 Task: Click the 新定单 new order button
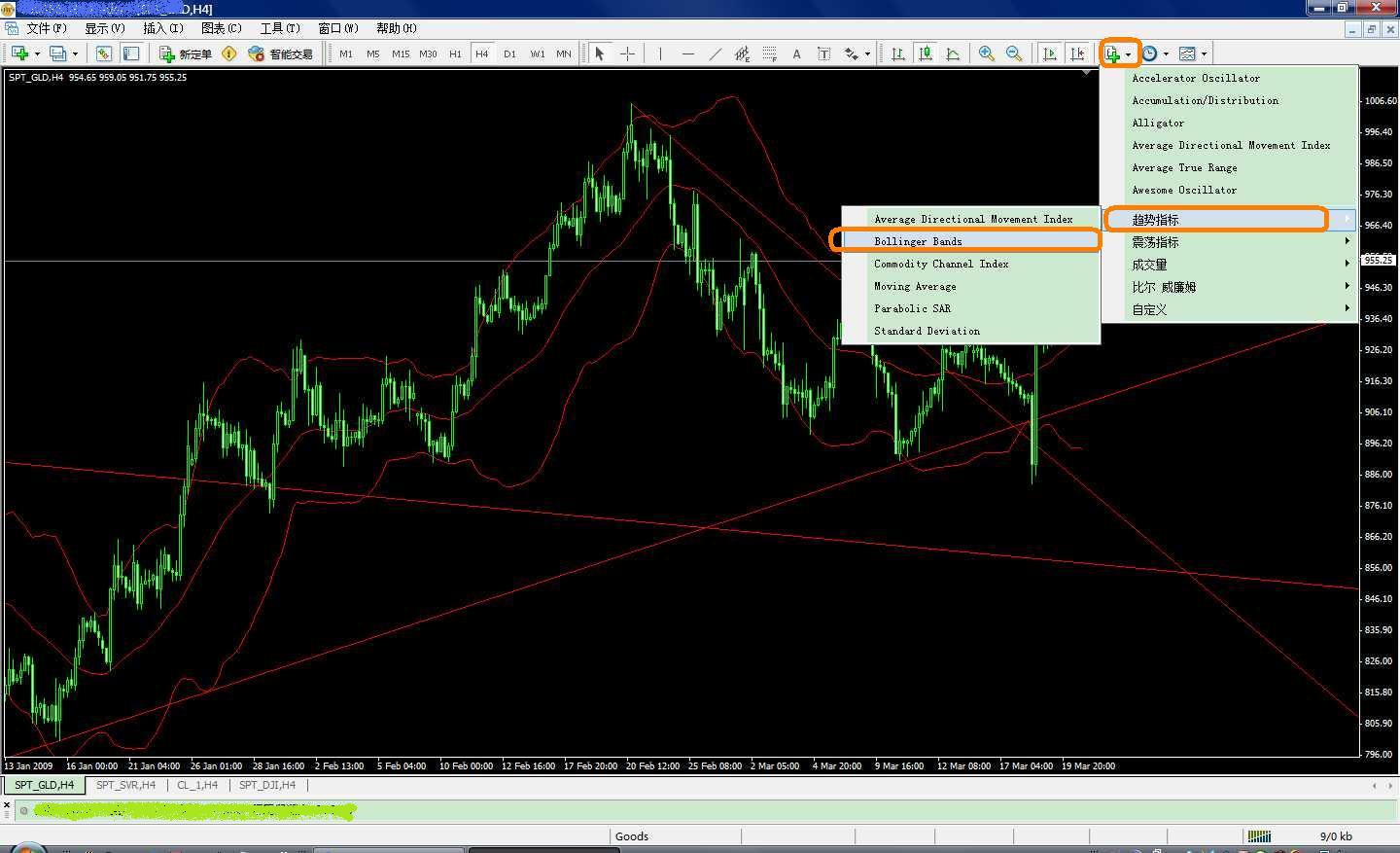coord(186,53)
